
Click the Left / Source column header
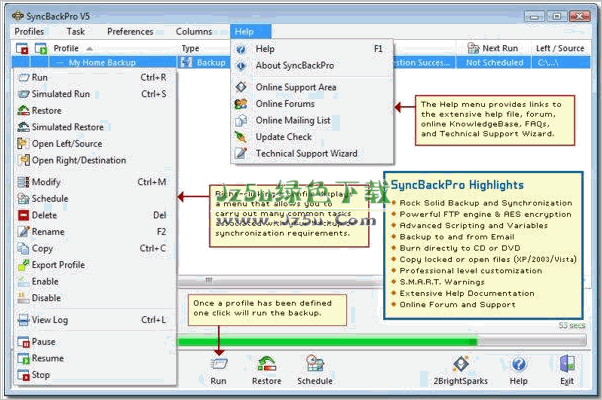[560, 48]
